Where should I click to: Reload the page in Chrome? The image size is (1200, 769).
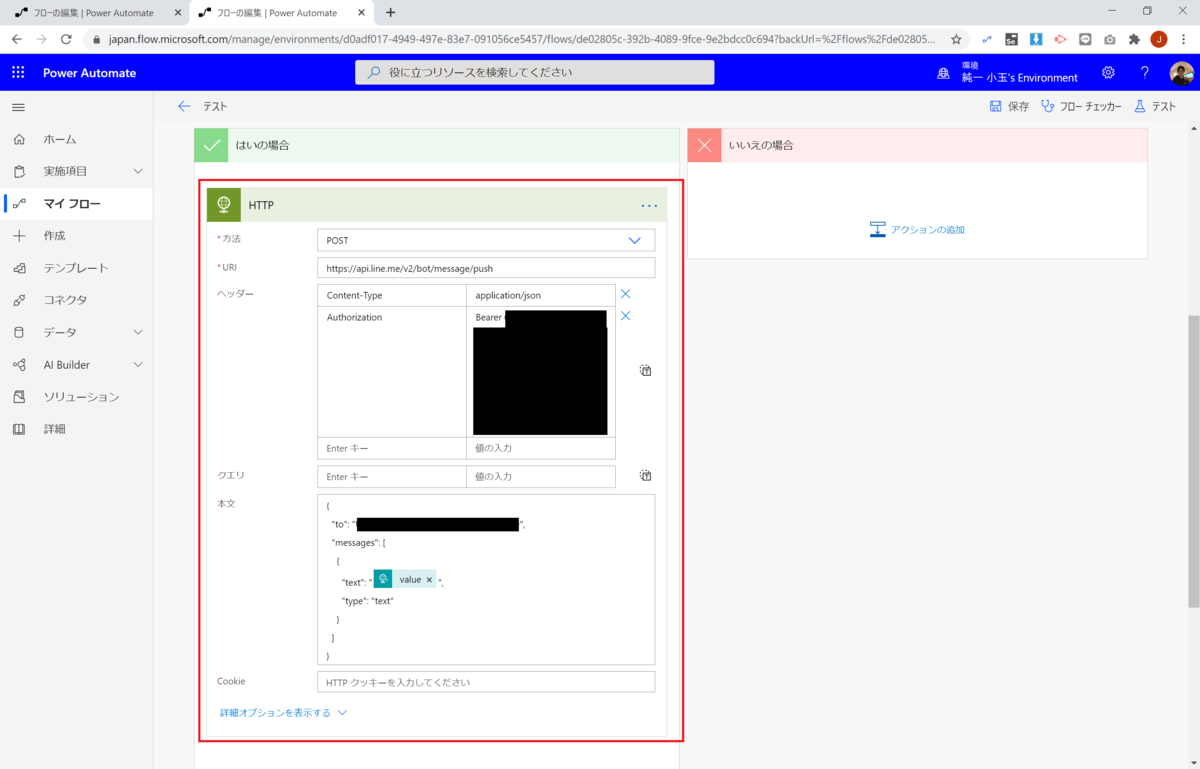click(66, 39)
